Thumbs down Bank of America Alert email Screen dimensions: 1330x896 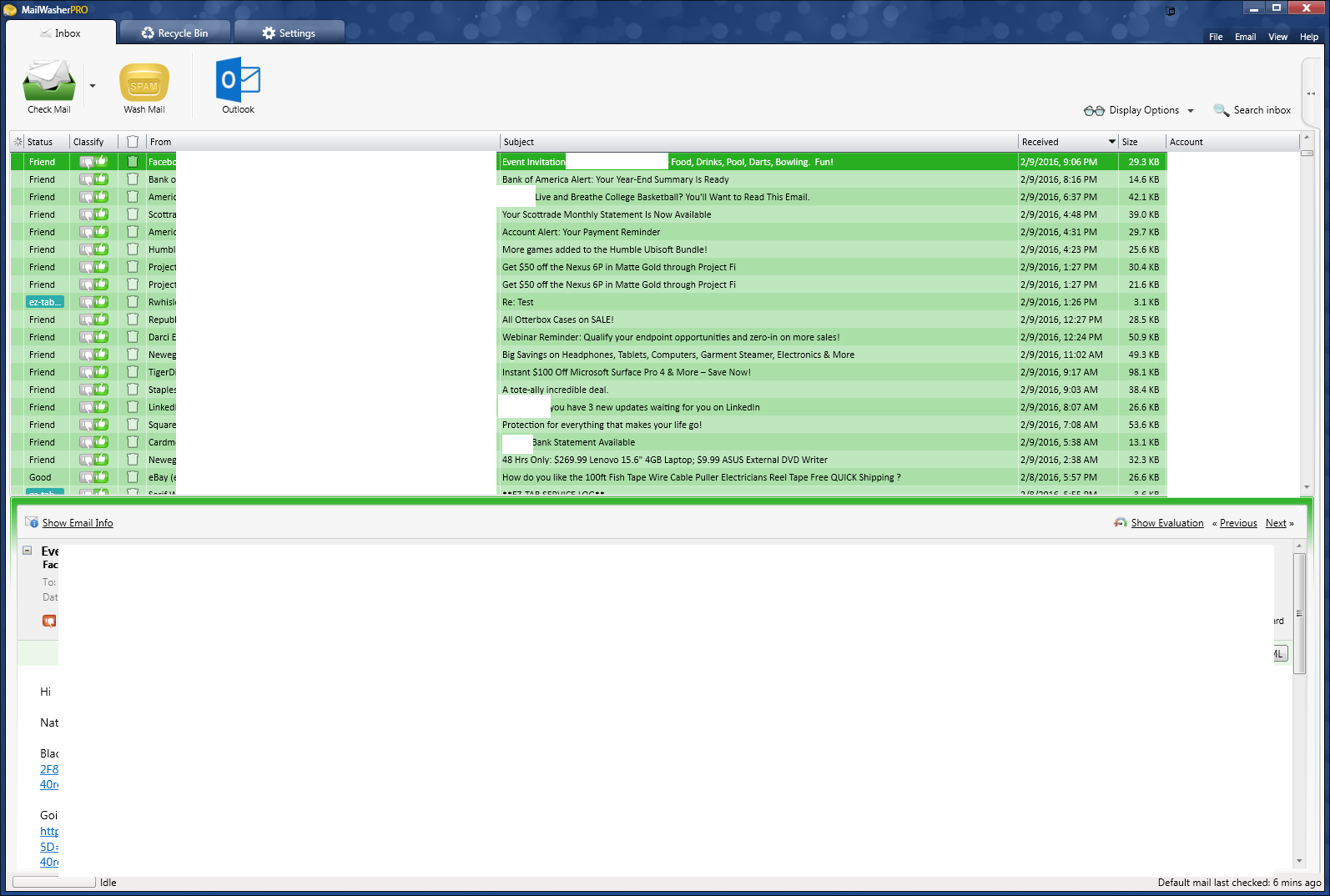[87, 180]
